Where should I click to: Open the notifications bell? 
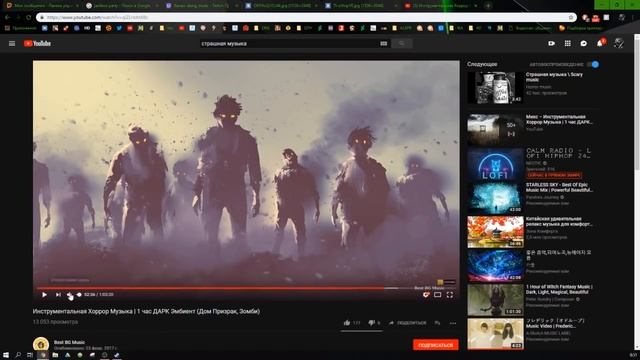coord(600,43)
